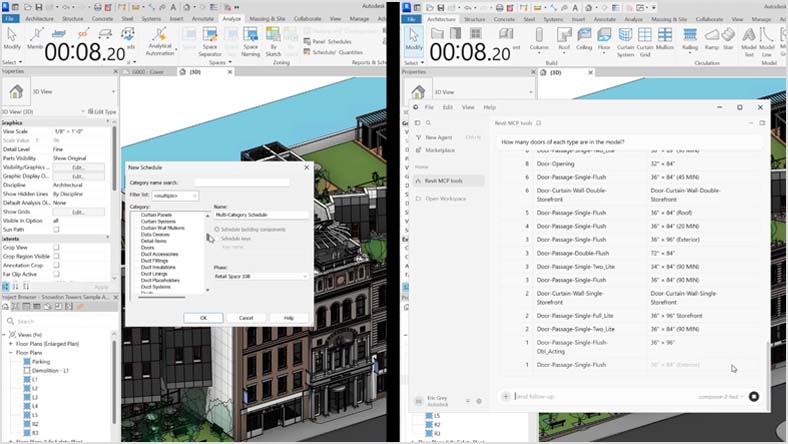This screenshot has height=444, width=788.
Task: Select Doors in the Category list
Action: (147, 247)
